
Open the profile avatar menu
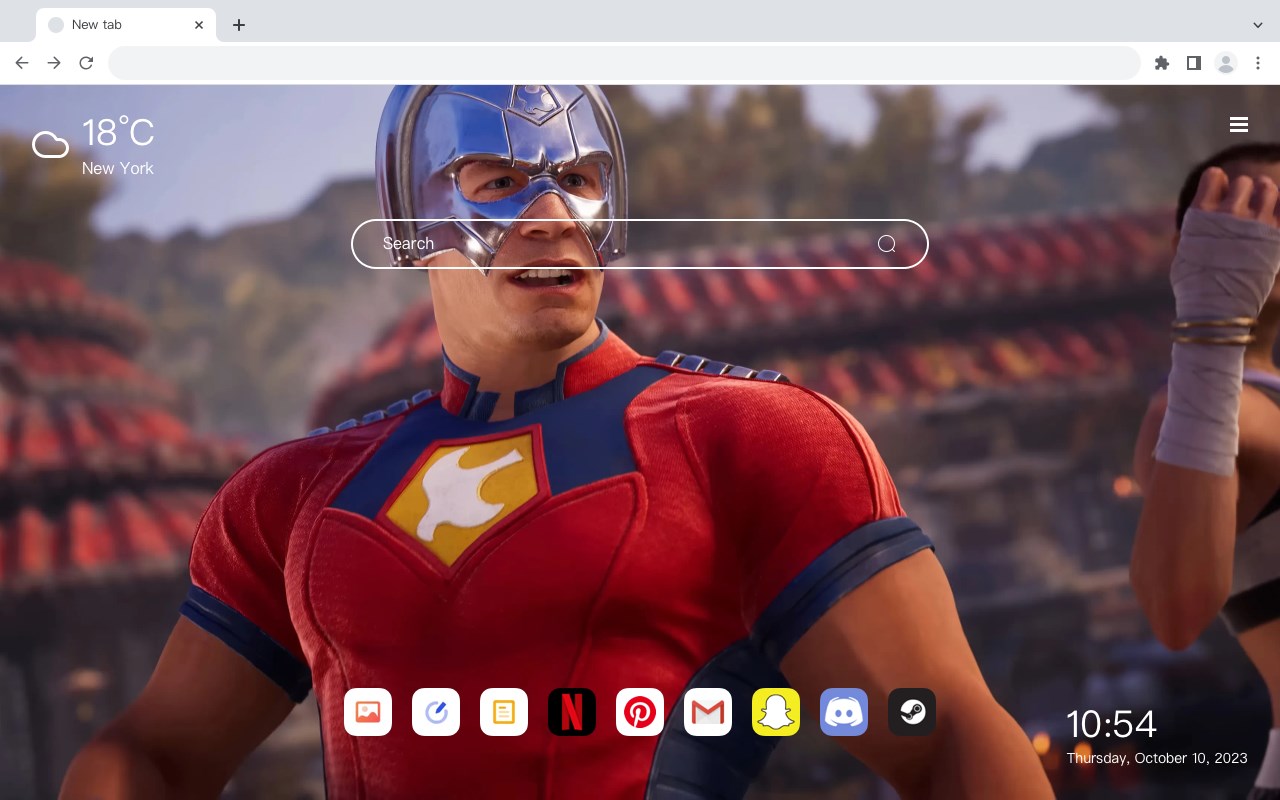pos(1226,63)
